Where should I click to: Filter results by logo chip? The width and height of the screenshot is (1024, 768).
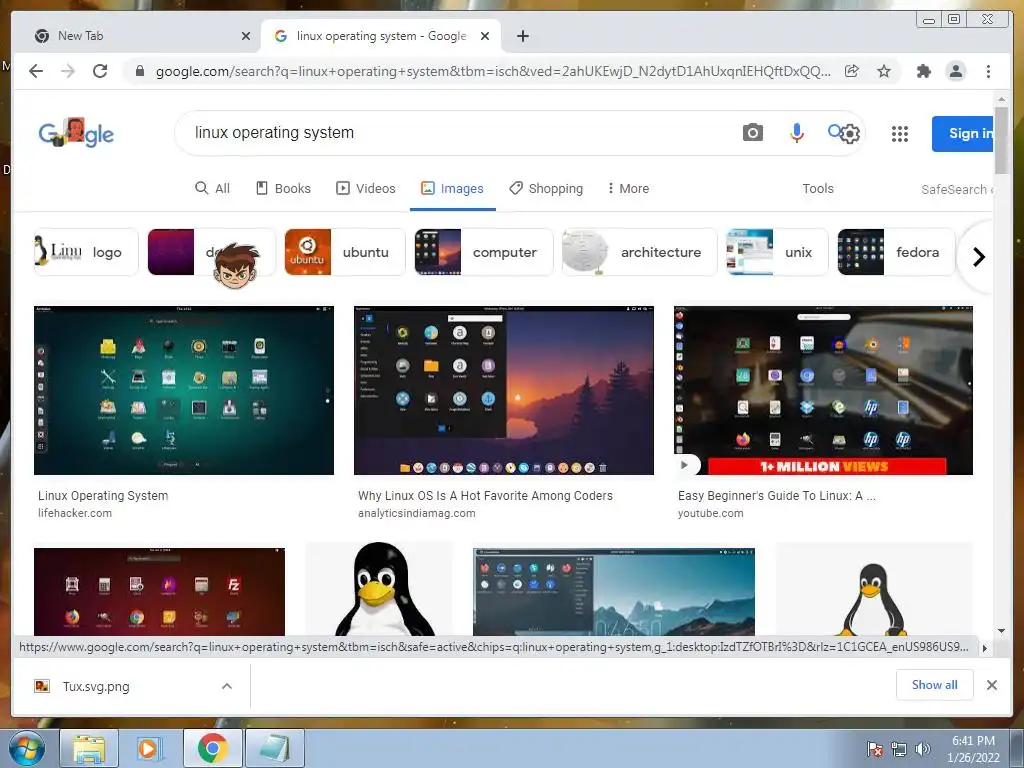(x=86, y=252)
